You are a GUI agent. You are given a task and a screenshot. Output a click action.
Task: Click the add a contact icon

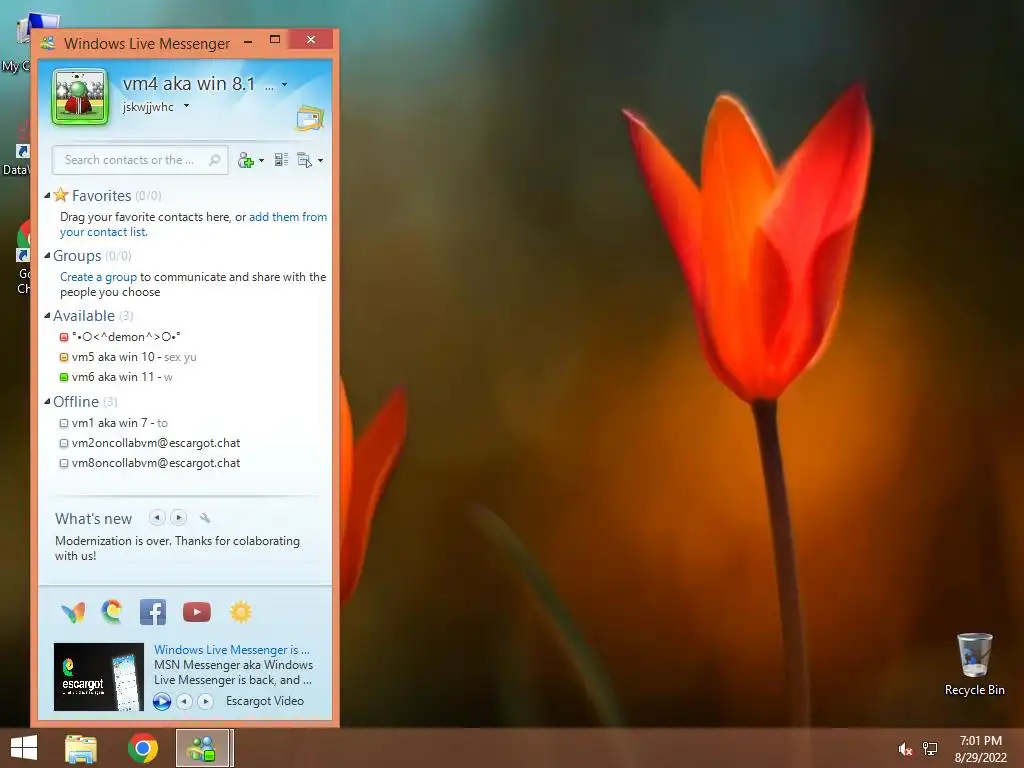tap(246, 160)
